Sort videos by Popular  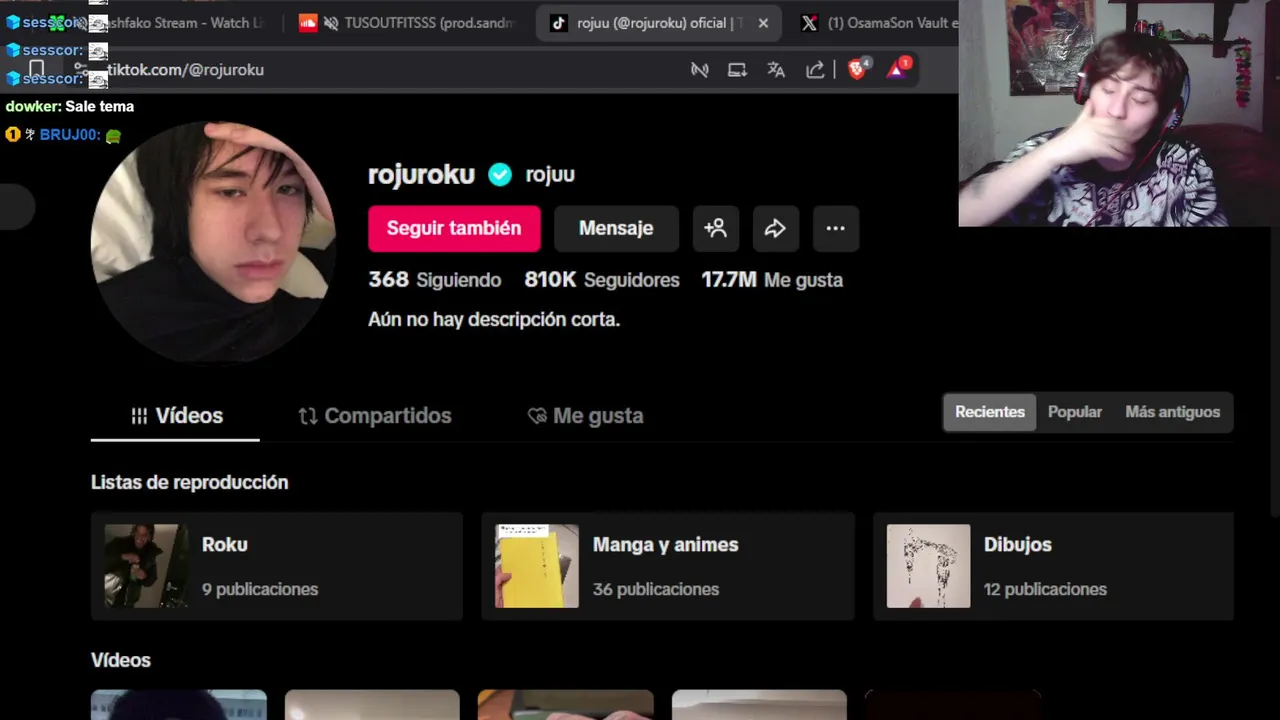click(1075, 412)
